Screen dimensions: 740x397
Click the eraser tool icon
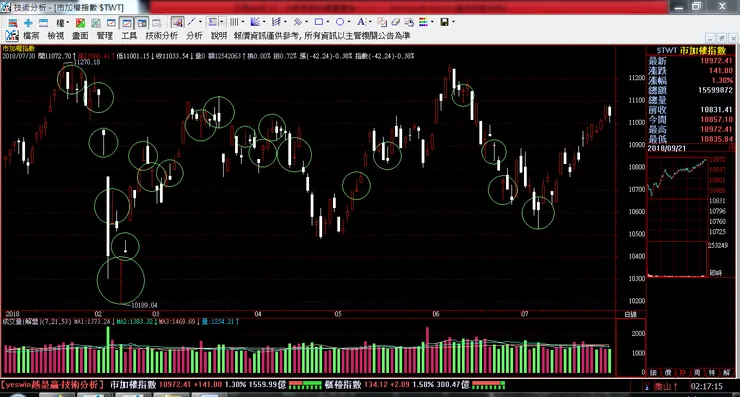395,22
